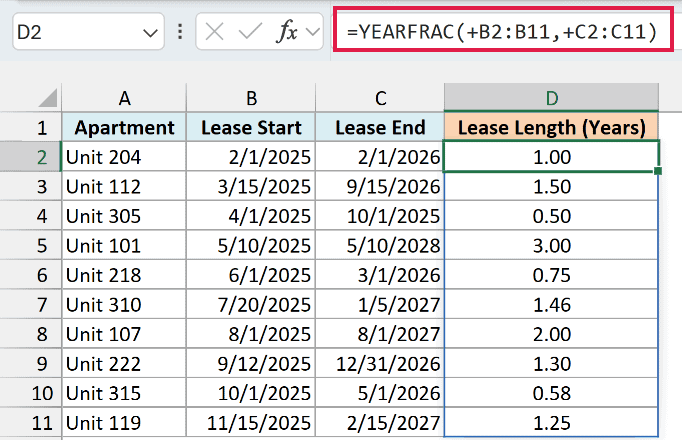Image resolution: width=682 pixels, height=440 pixels.
Task: Select cell containing Unit 222
Action: [x=124, y=363]
